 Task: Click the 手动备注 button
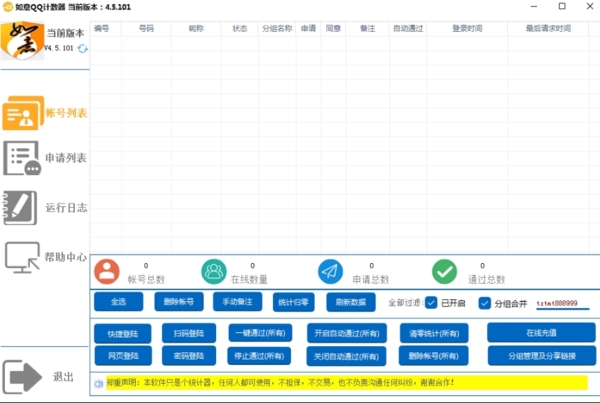[238, 302]
